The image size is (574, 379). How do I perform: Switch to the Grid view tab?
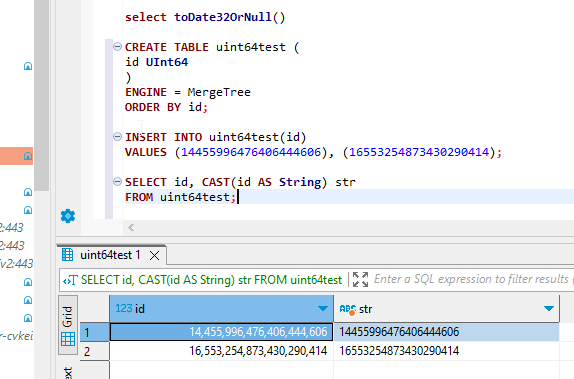[68, 325]
